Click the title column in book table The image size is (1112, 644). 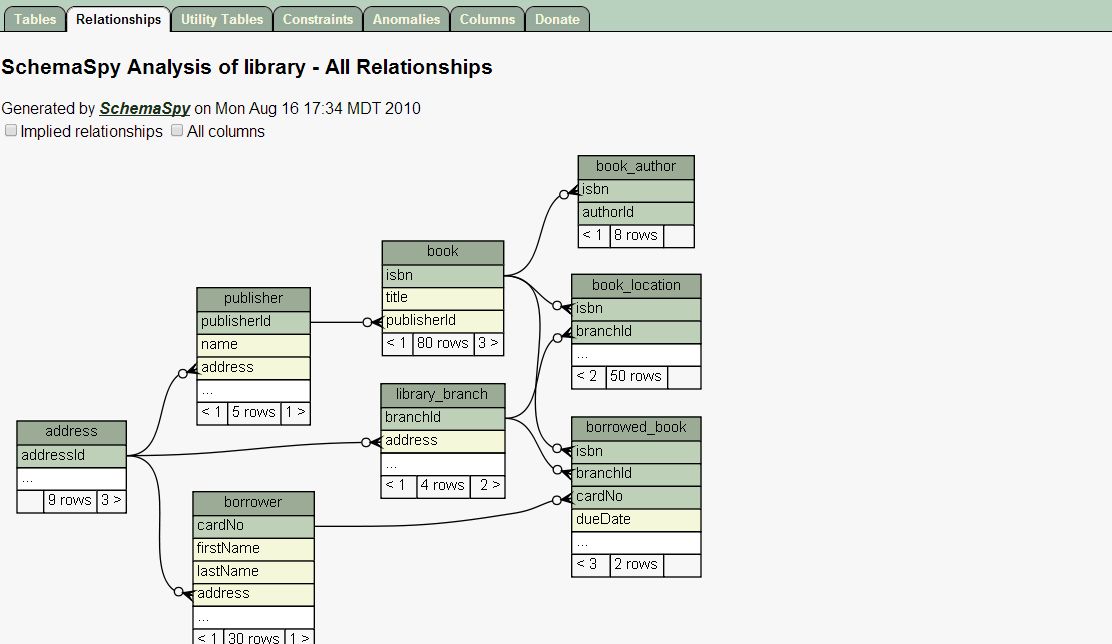pyautogui.click(x=442, y=298)
